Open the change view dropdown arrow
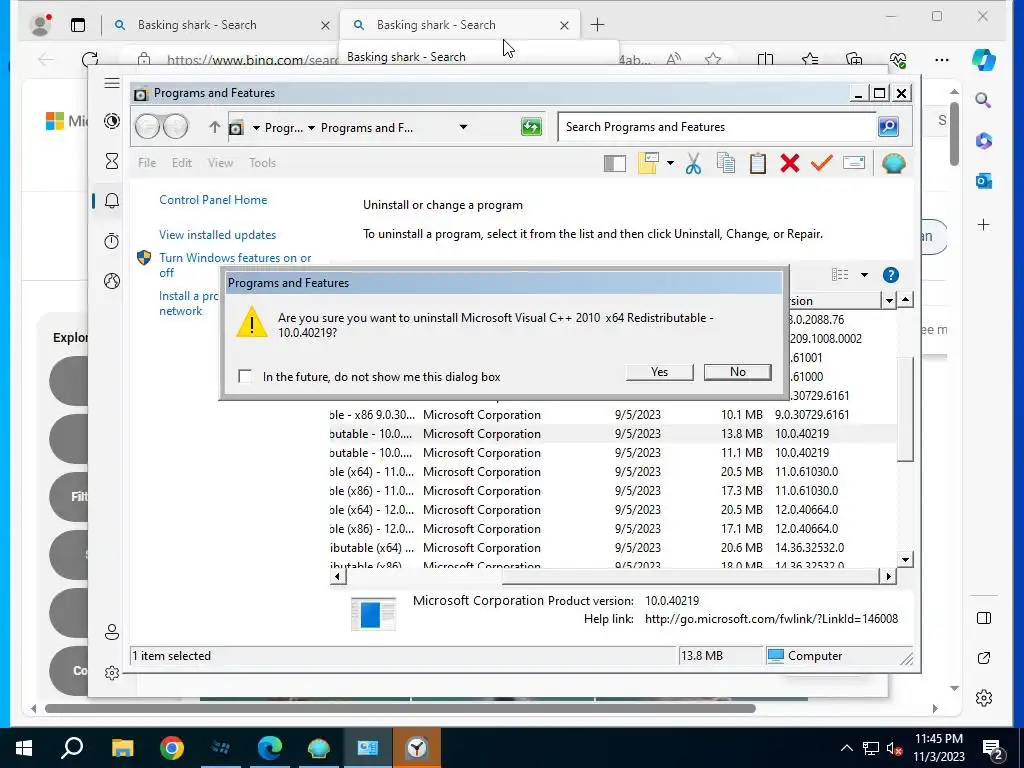 (864, 275)
